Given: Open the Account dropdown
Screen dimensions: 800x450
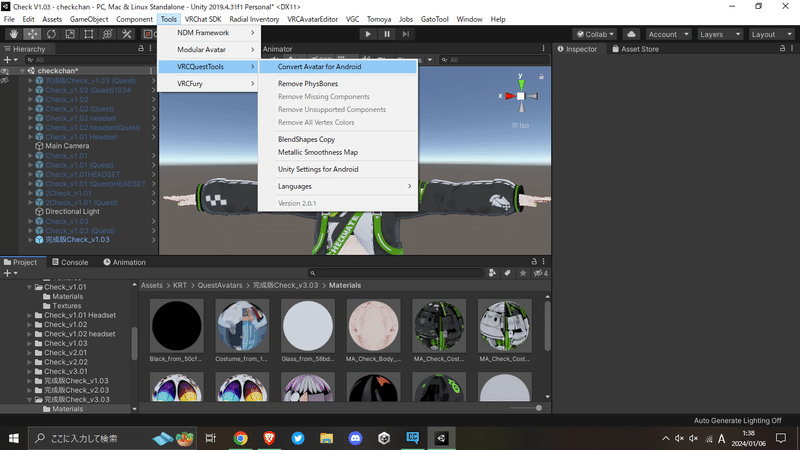Looking at the screenshot, I should click(668, 34).
